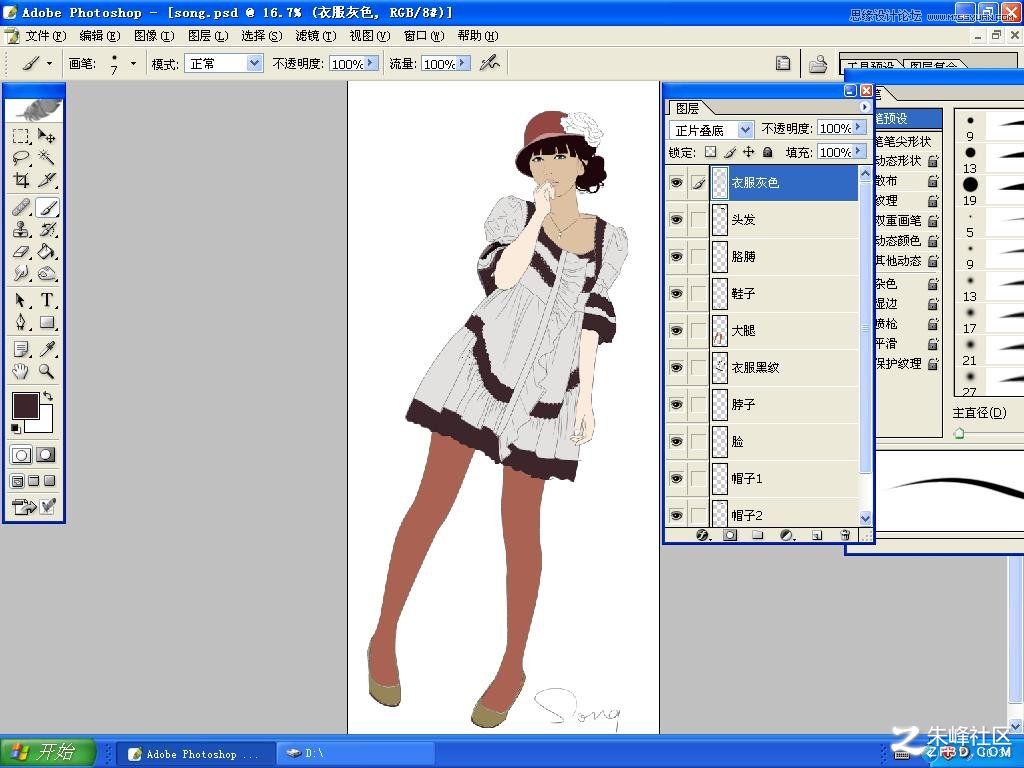This screenshot has height=768, width=1024.
Task: Open the layer fill 填充 arrow
Action: coord(859,152)
